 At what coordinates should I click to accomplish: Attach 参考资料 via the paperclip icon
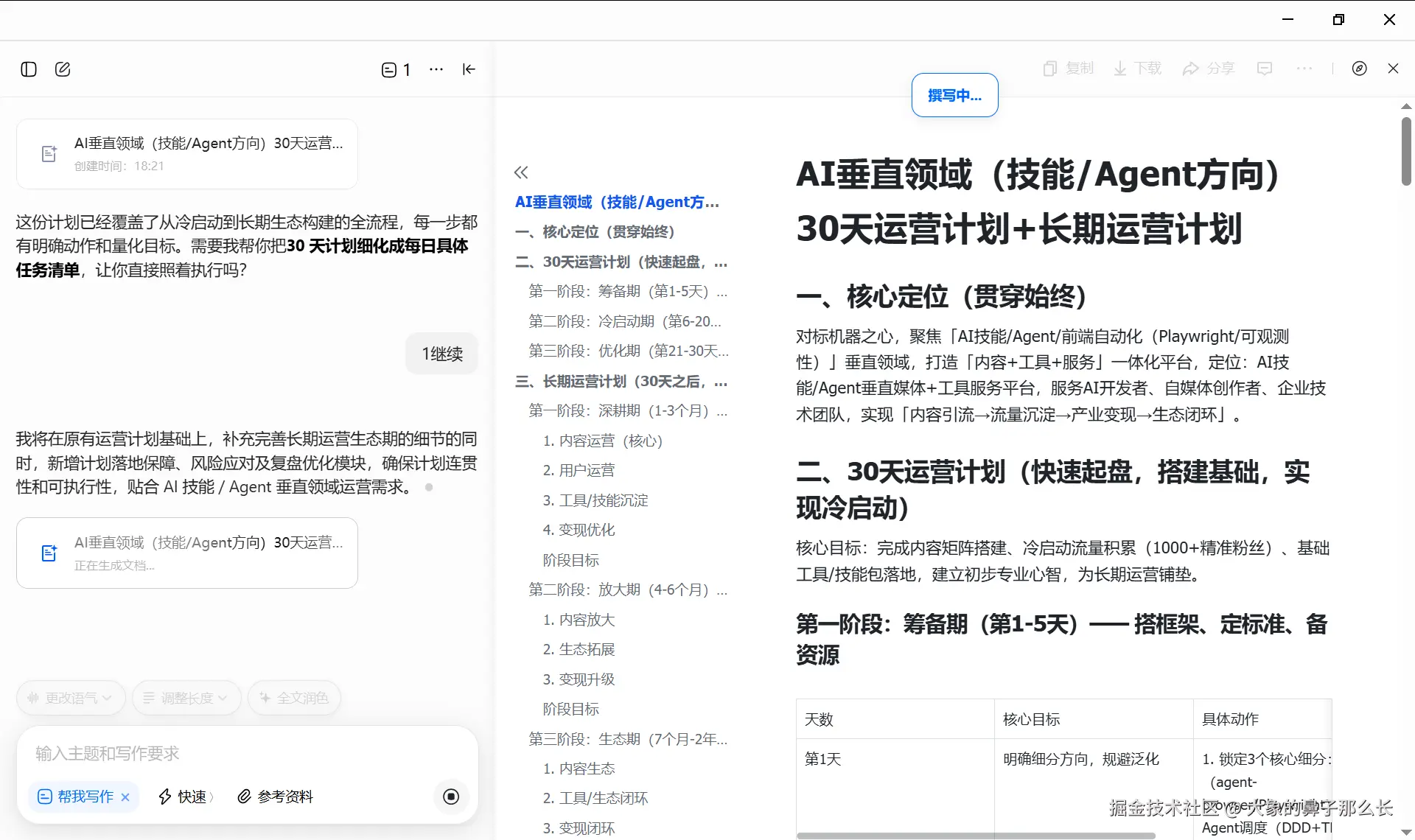click(243, 797)
